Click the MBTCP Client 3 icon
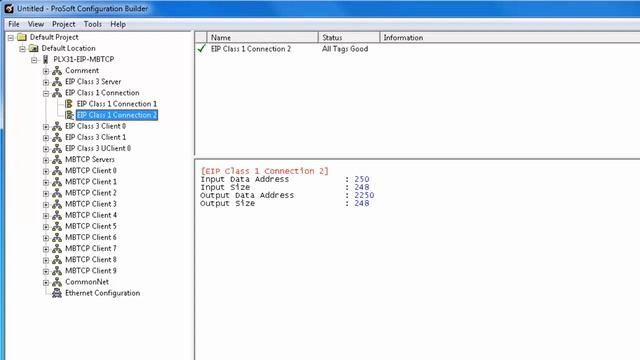 57,204
